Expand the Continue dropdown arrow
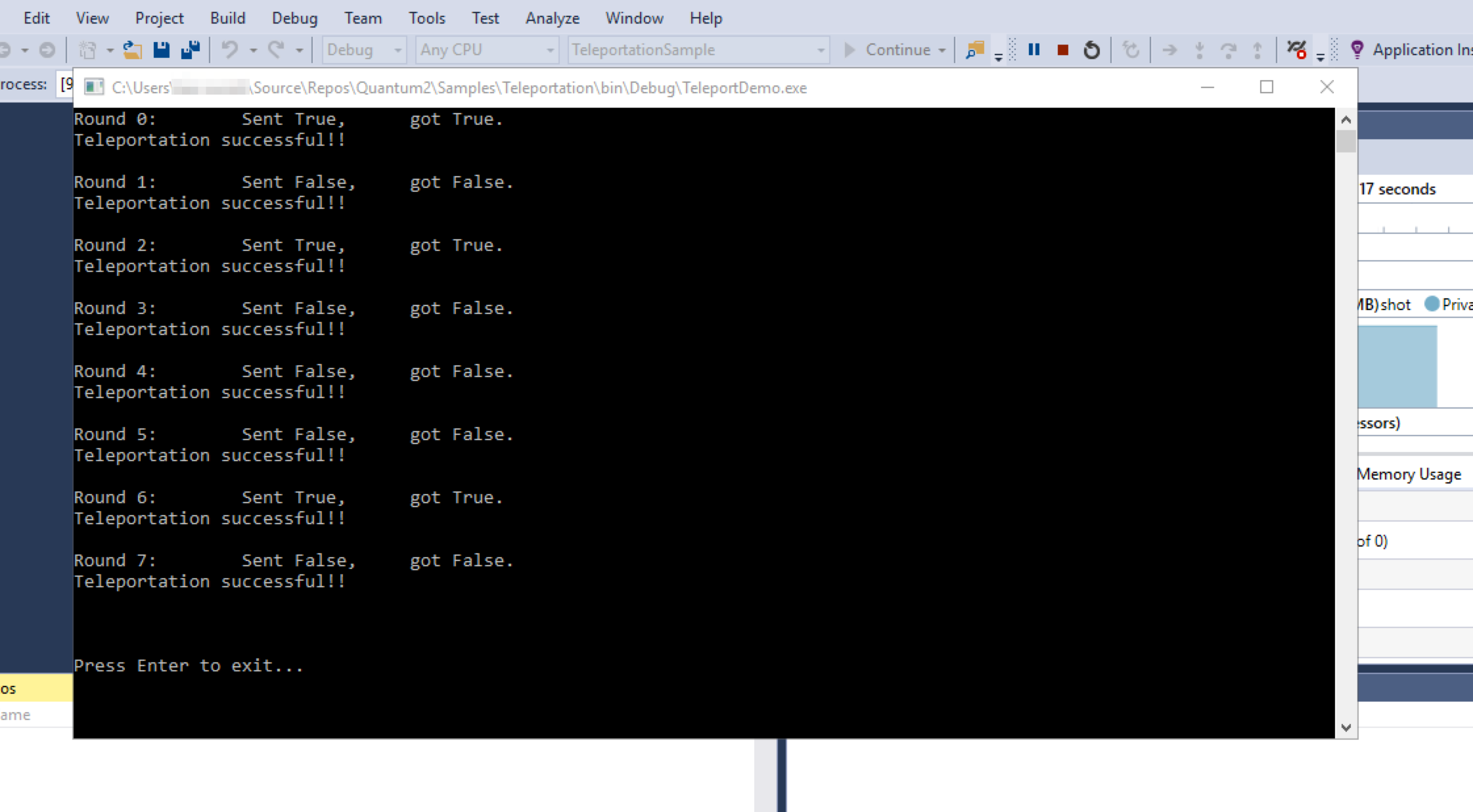Screen dimensions: 1473x812 point(941,50)
